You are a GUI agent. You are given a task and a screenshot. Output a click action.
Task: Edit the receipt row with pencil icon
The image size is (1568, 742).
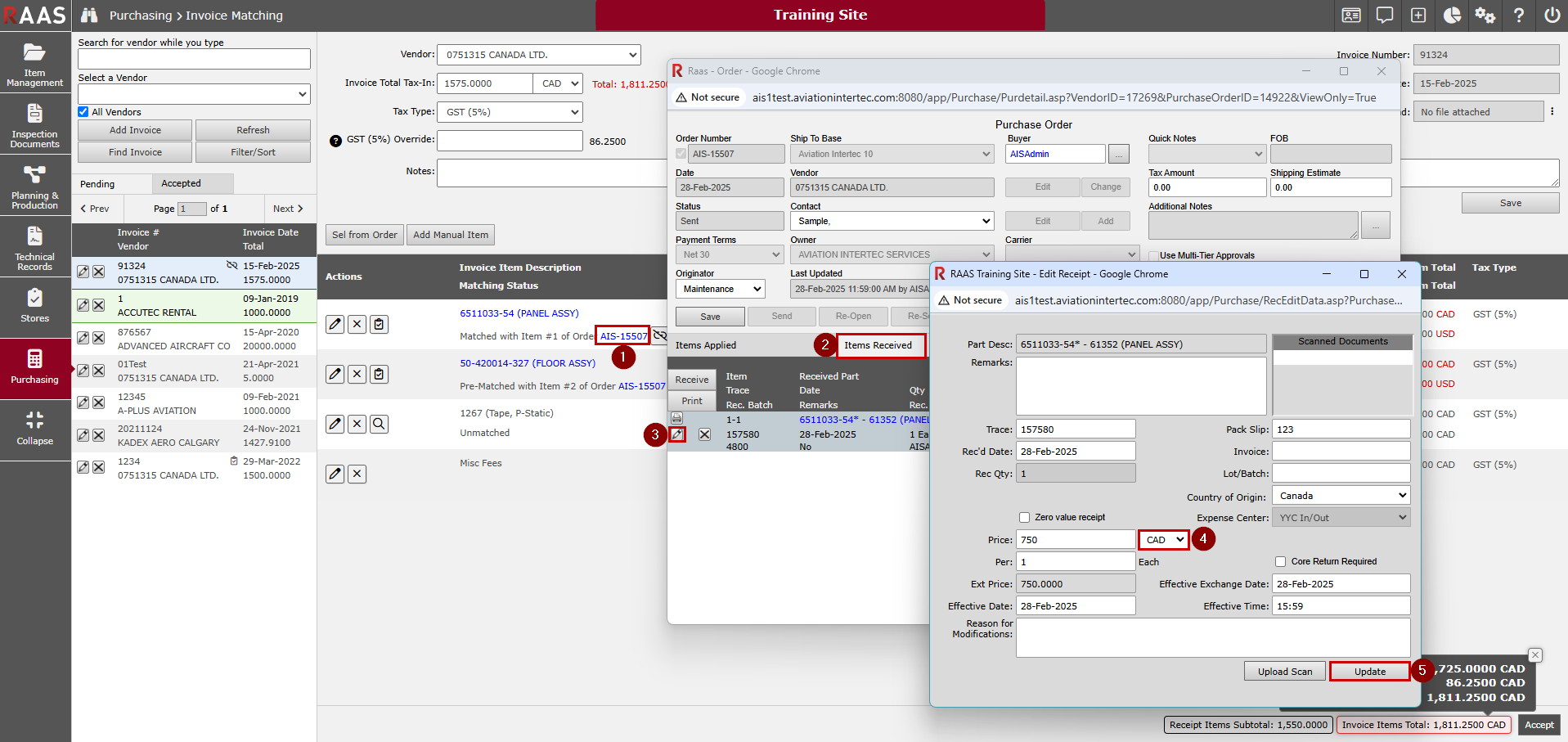tap(677, 434)
